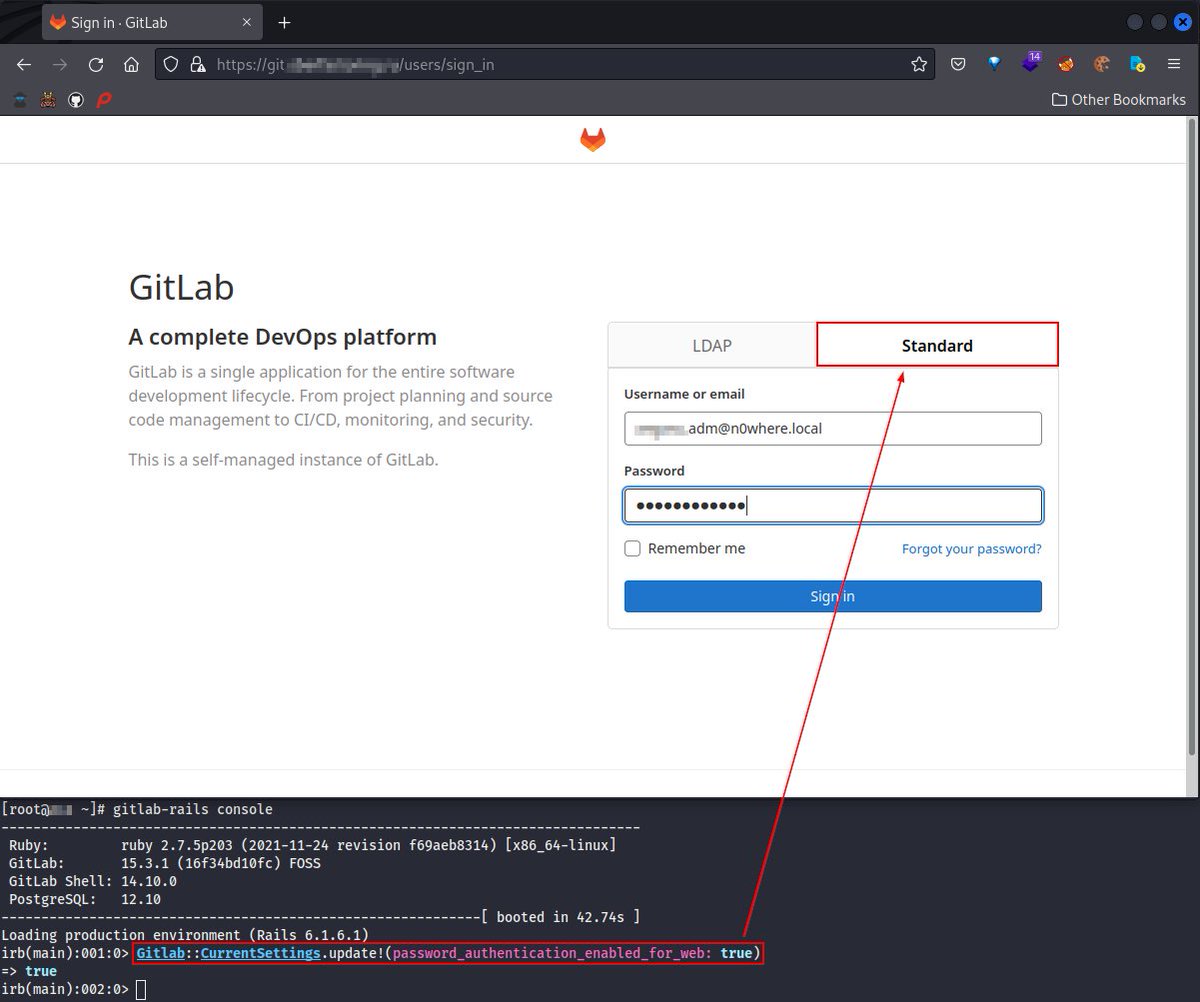The height and width of the screenshot is (1002, 1200).
Task: Click the 'PostgreSQL: 12.10' terminal line
Action: 85,899
